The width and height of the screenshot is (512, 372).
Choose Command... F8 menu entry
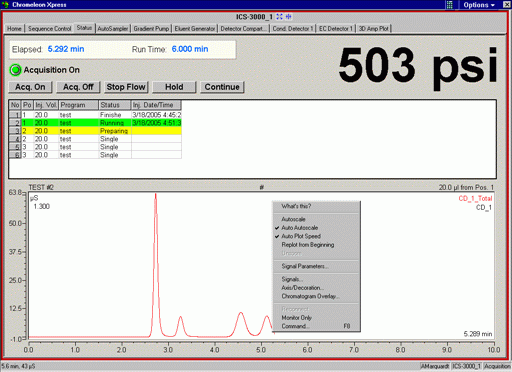pos(316,326)
